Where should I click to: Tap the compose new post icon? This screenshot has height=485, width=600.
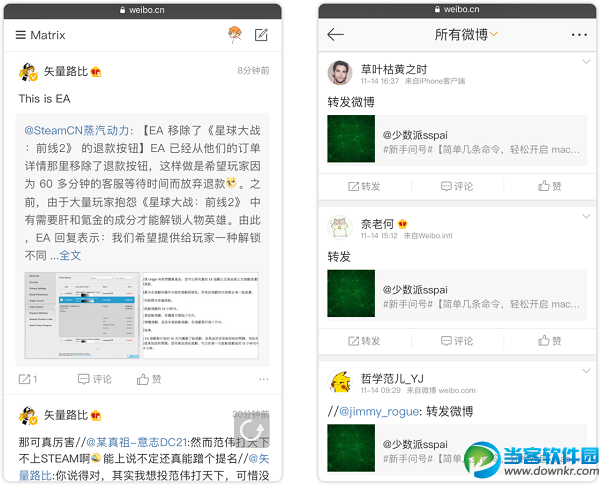pyautogui.click(x=261, y=35)
